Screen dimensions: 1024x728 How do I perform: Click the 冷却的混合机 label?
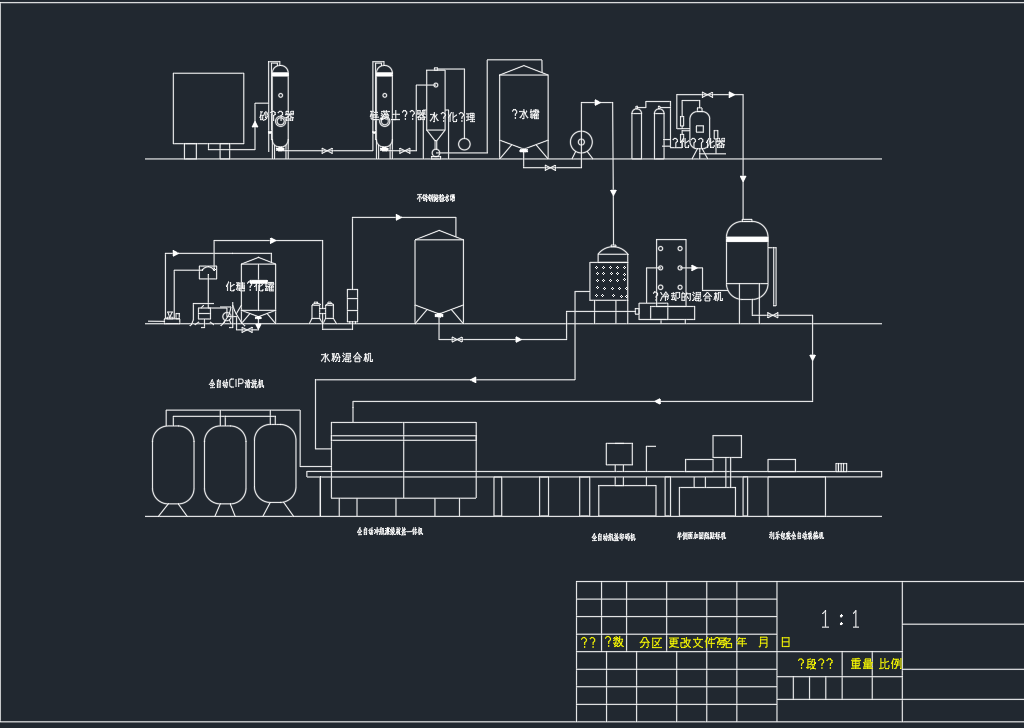tap(688, 296)
